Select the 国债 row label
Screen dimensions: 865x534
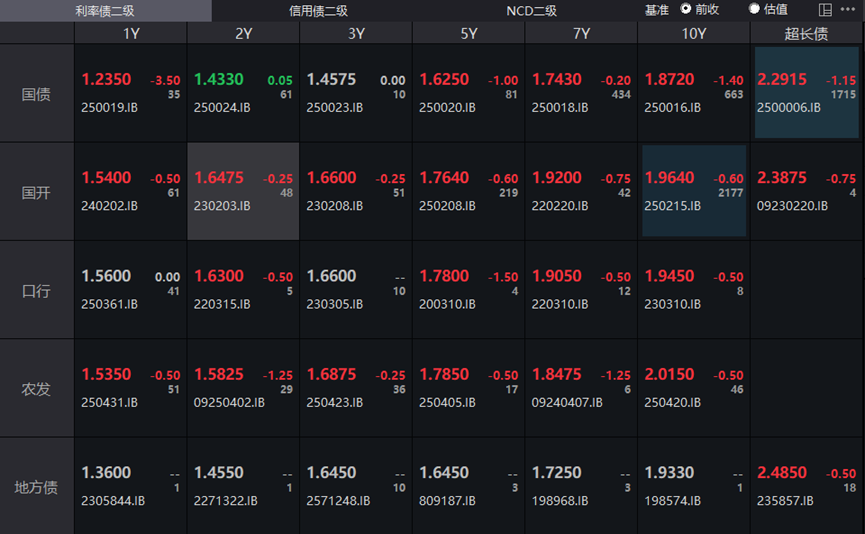coord(37,94)
